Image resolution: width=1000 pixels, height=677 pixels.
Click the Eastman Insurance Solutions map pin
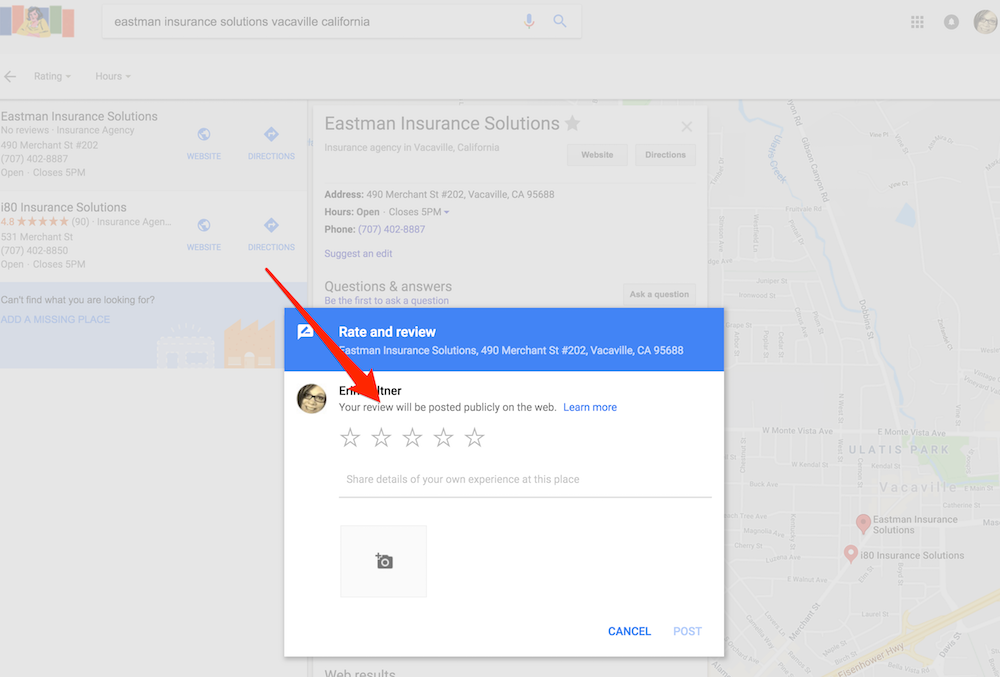(x=862, y=522)
